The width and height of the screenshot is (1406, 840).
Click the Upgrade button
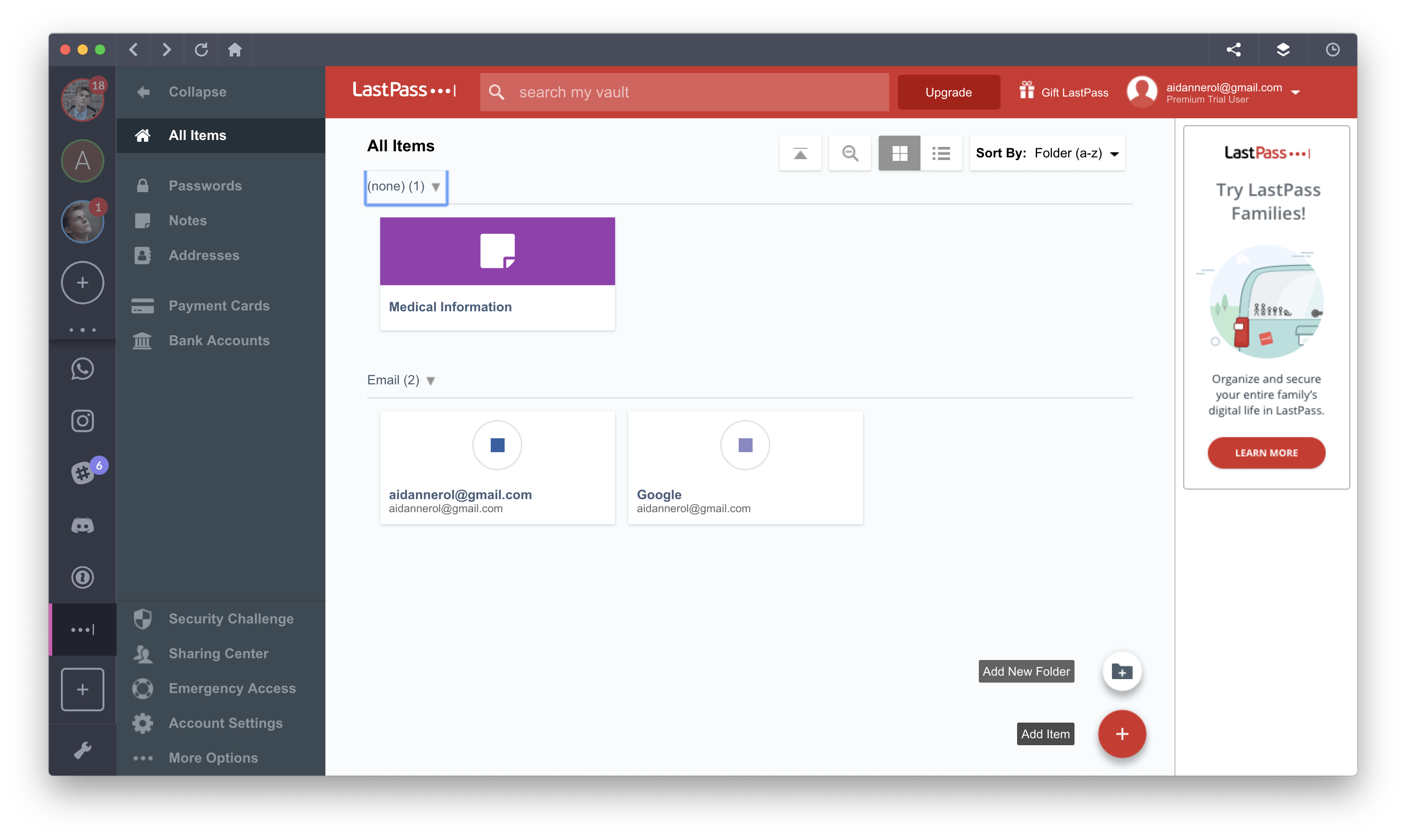coord(947,91)
